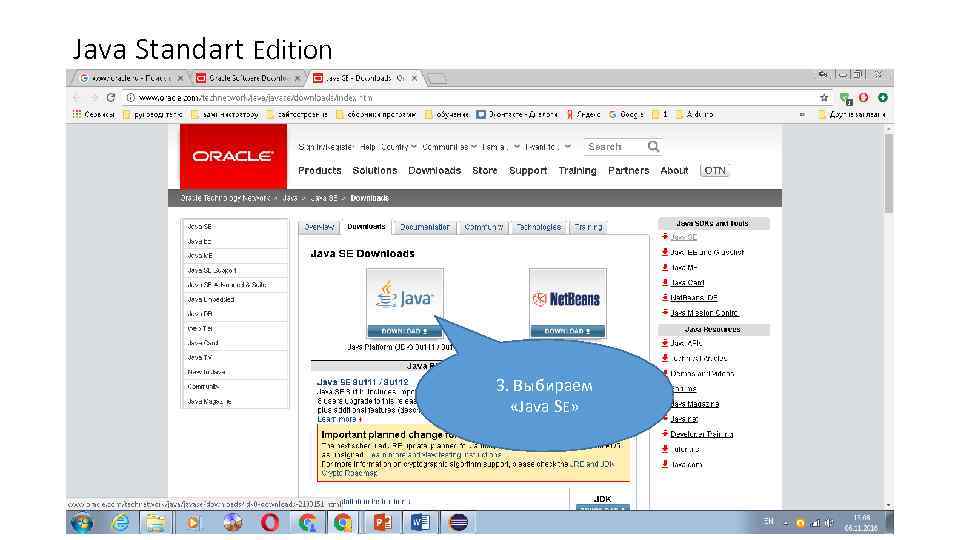
Task: Click the browser address bar URL
Action: coord(255,97)
